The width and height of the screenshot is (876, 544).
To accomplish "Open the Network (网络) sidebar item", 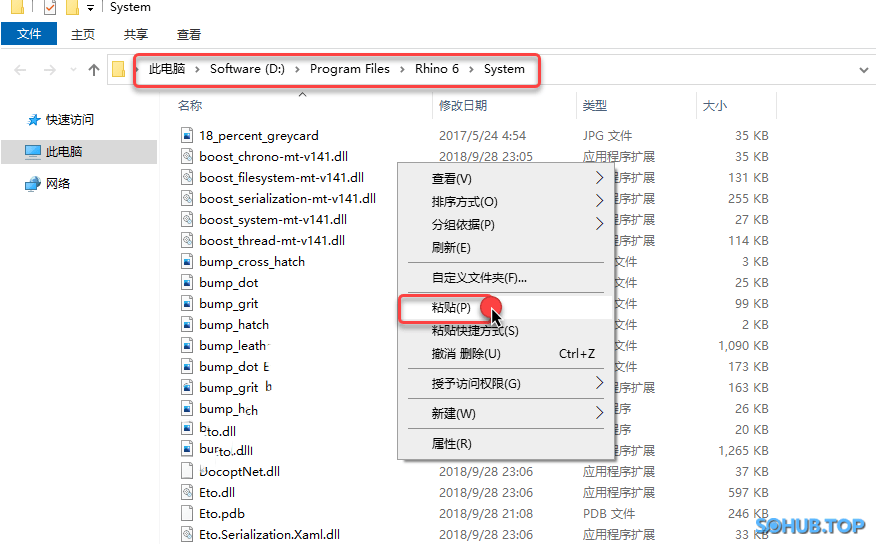I will (58, 184).
